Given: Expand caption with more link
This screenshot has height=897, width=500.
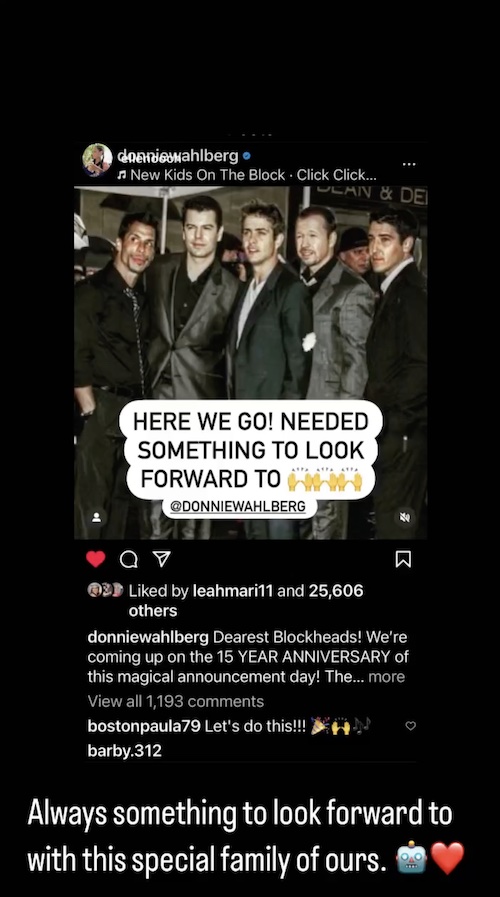Looking at the screenshot, I should tap(387, 677).
